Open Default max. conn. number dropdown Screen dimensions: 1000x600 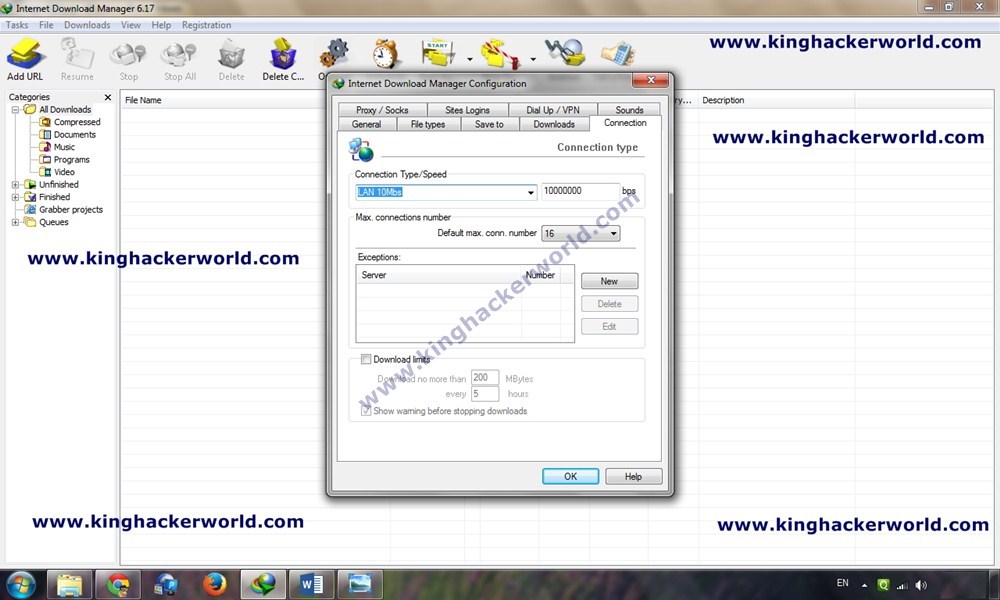pos(580,233)
